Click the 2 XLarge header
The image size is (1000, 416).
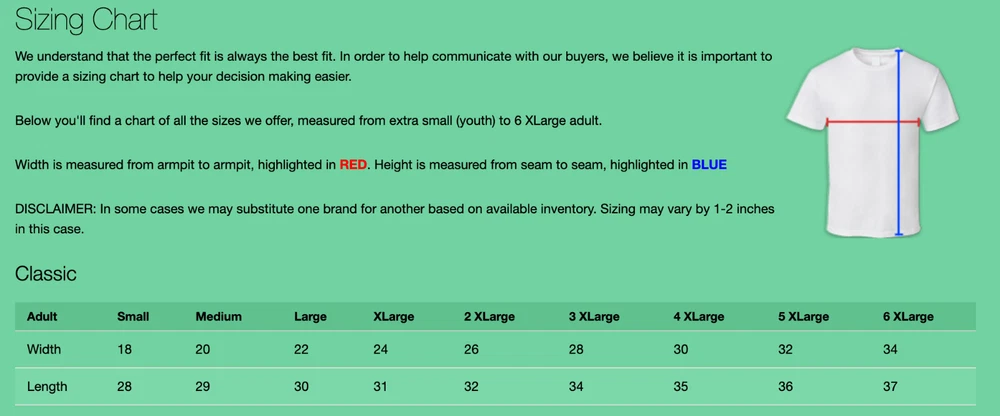point(489,317)
